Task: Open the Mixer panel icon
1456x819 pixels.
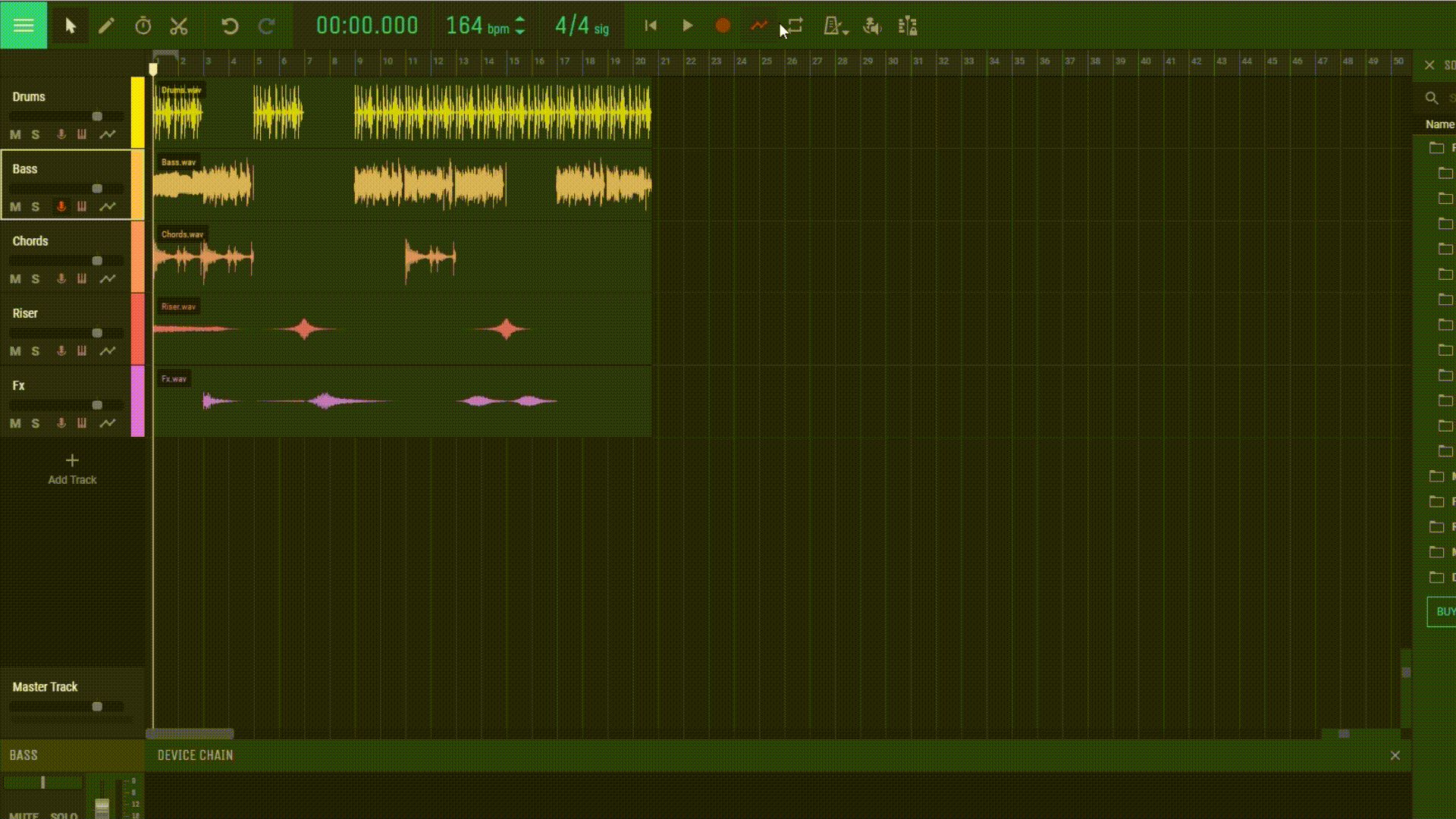Action: click(908, 25)
